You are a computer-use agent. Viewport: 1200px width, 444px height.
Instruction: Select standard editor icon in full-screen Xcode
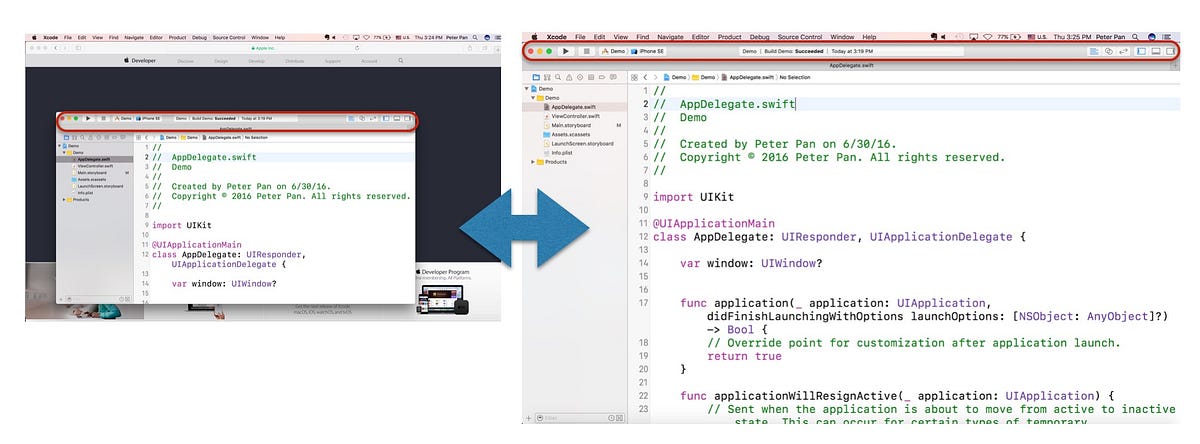[x=1094, y=51]
